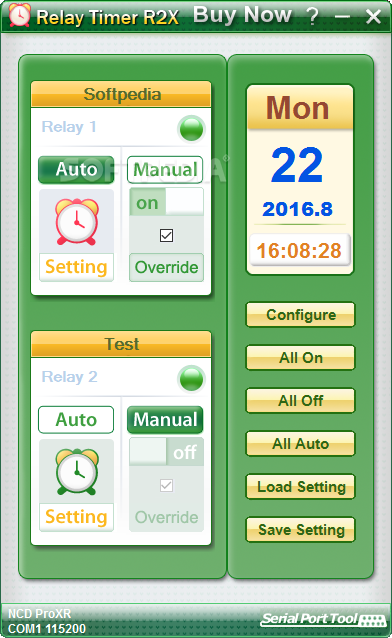Screen dimensions: 392x638
Task: Click the Relay 2 label
Action: pyautogui.click(x=69, y=377)
